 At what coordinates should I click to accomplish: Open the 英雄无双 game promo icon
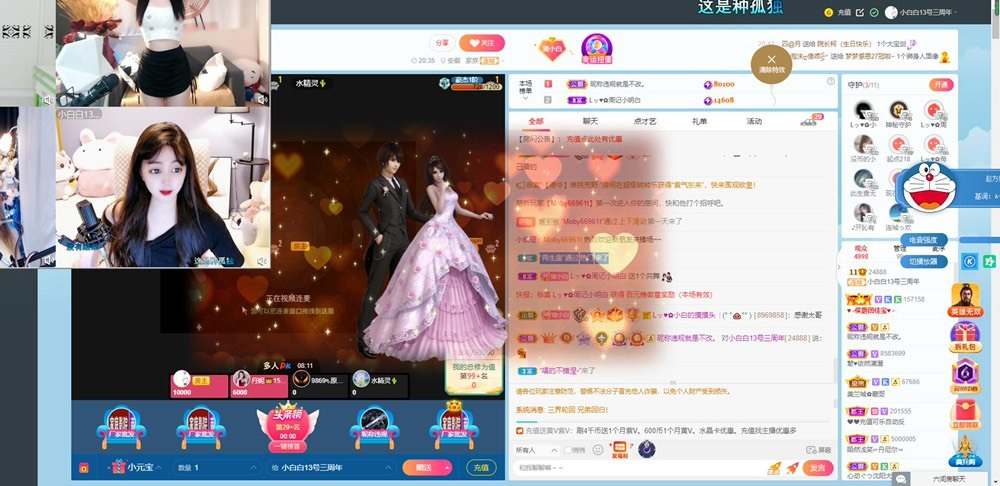(x=965, y=300)
